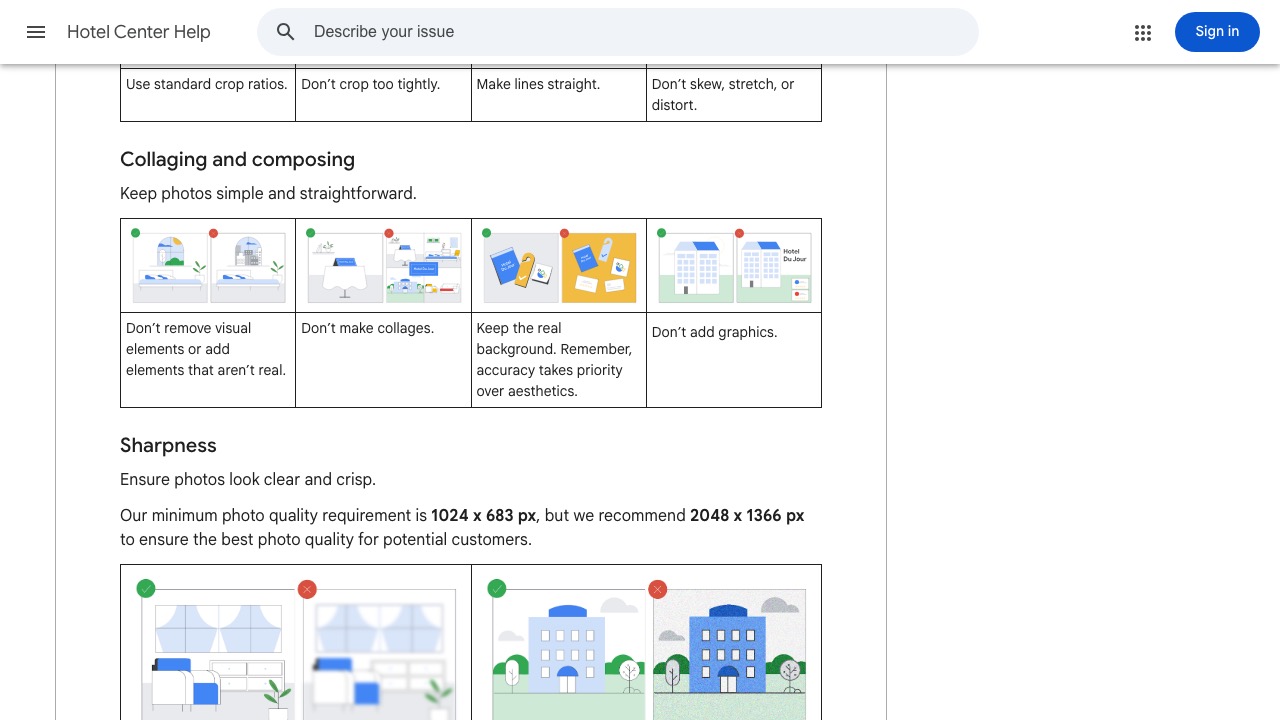This screenshot has height=720, width=1280.
Task: Click the "Don't make collages." cell text
Action: (367, 328)
